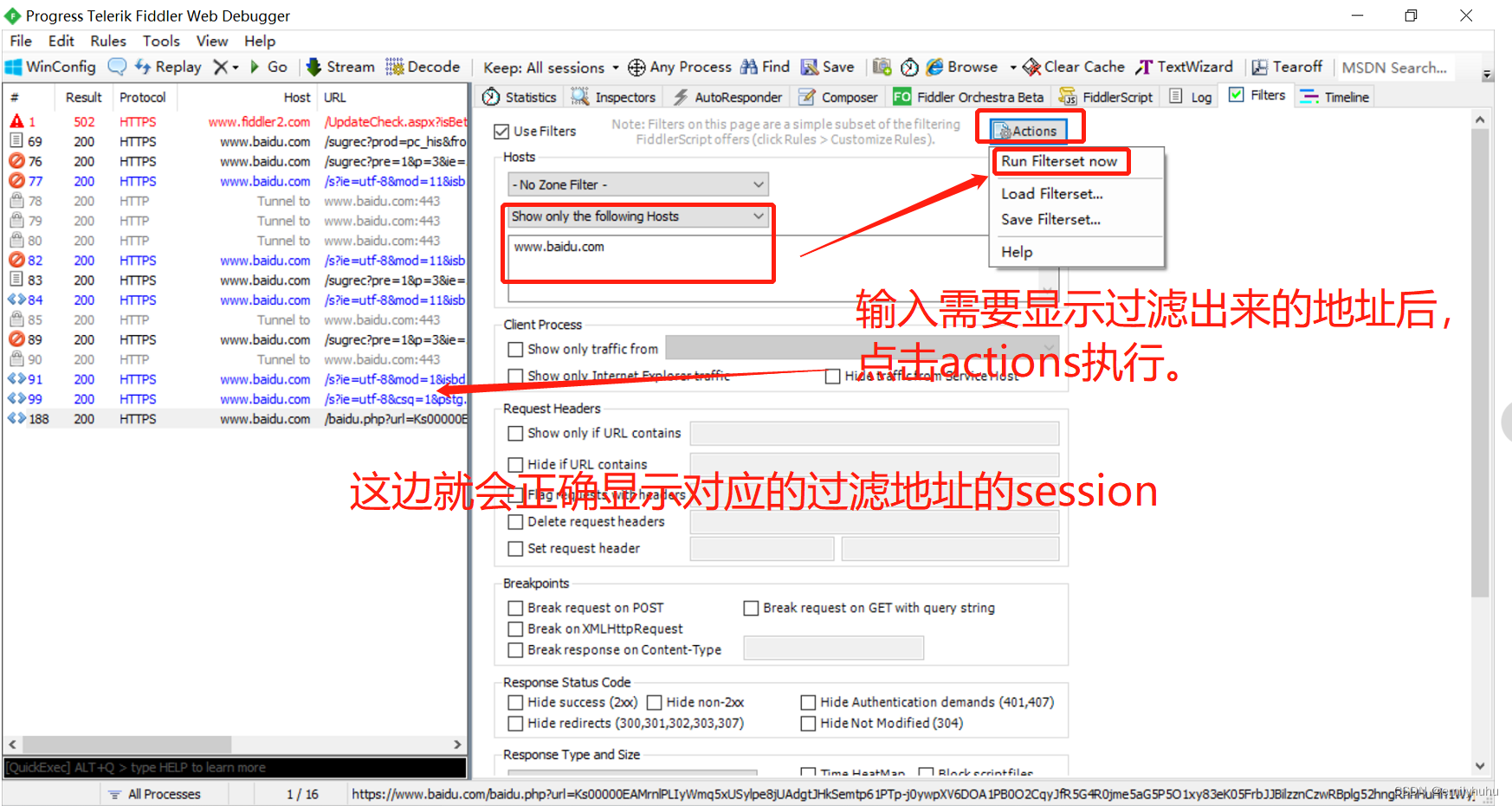The height and width of the screenshot is (806, 1512).
Task: Switch to Composer tab
Action: 838,97
